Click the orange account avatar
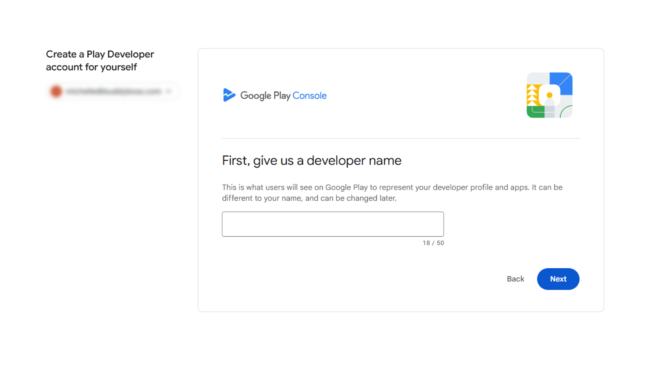Image resolution: width=660 pixels, height=371 pixels. click(56, 91)
